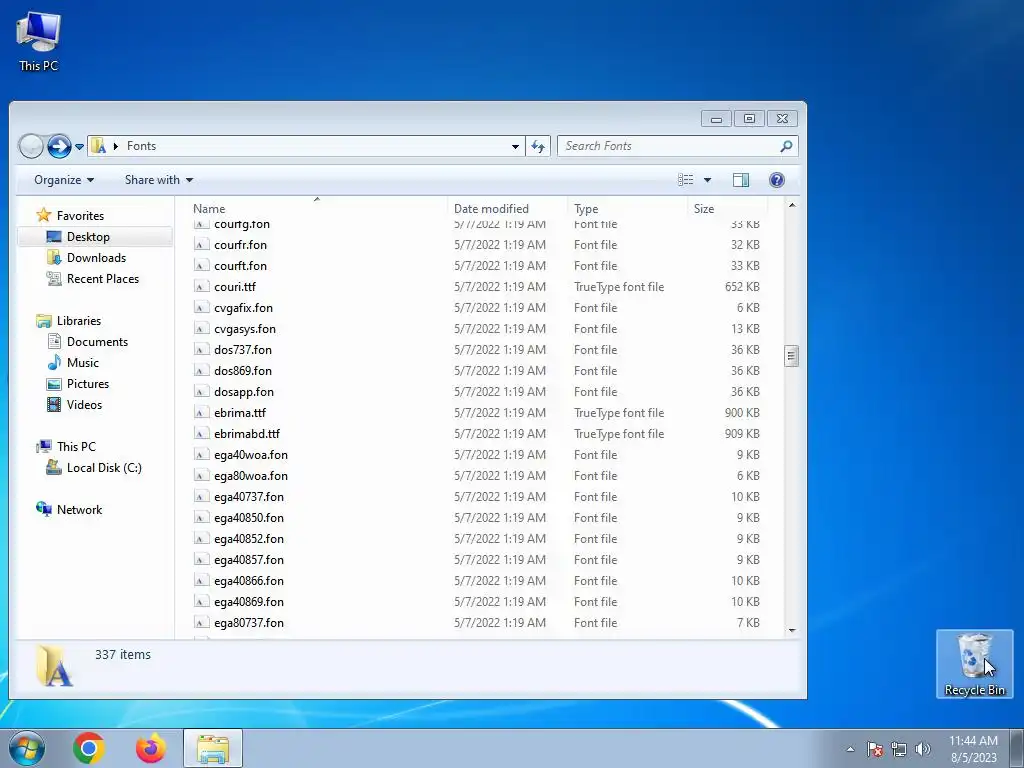Select the ega40869.fon file
Image resolution: width=1024 pixels, height=768 pixels.
point(249,601)
